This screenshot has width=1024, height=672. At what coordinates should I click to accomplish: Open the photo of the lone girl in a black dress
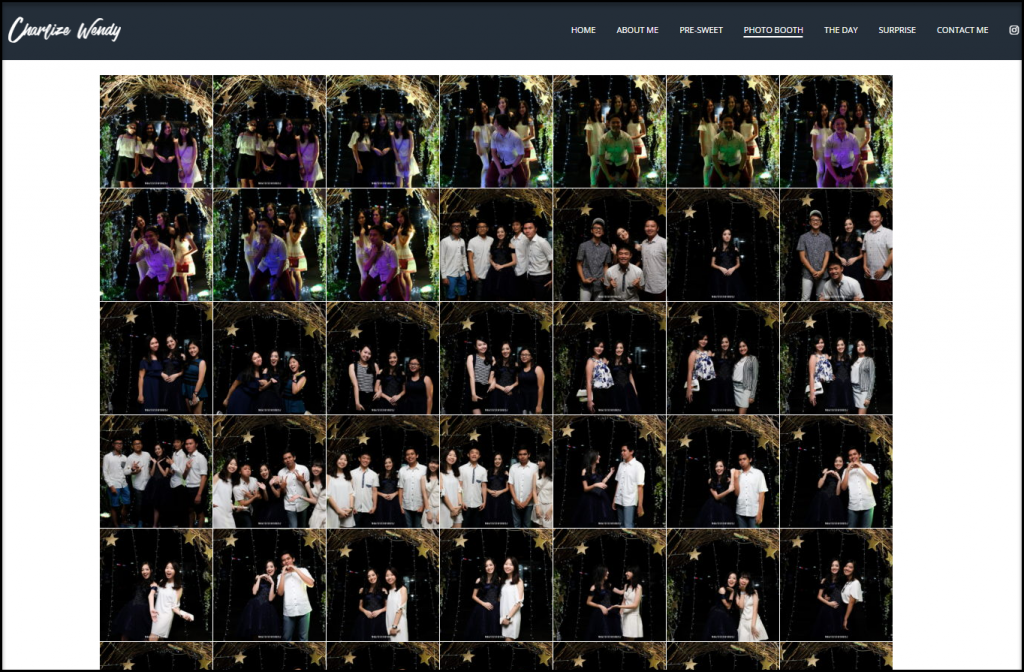pyautogui.click(x=723, y=245)
